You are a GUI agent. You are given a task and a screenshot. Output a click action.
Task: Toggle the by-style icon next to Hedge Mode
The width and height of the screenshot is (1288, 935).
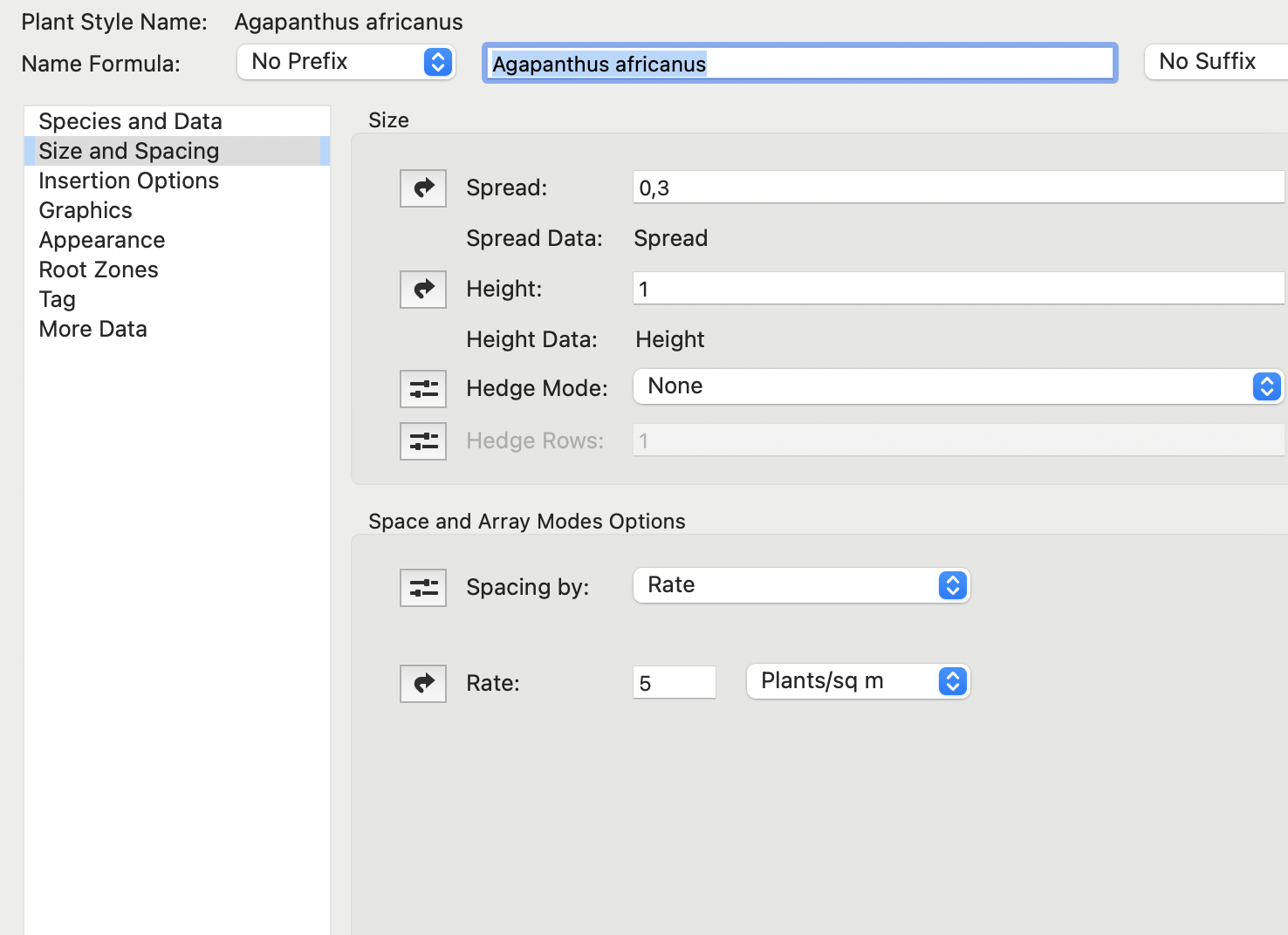(x=423, y=389)
